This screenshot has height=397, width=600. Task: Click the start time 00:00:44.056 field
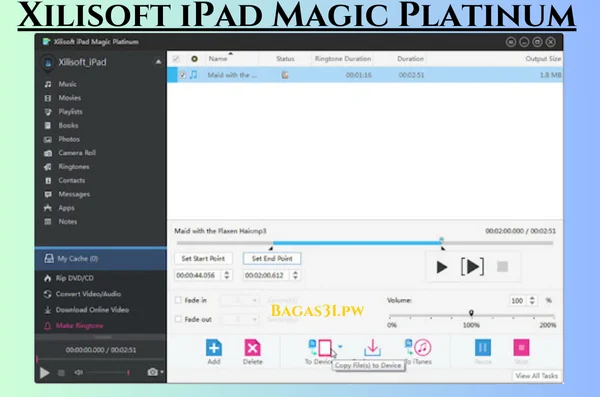click(x=198, y=275)
